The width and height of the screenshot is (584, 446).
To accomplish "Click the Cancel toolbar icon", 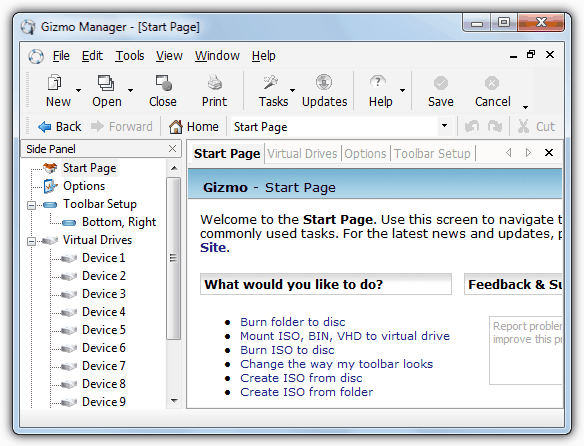I will [x=492, y=83].
